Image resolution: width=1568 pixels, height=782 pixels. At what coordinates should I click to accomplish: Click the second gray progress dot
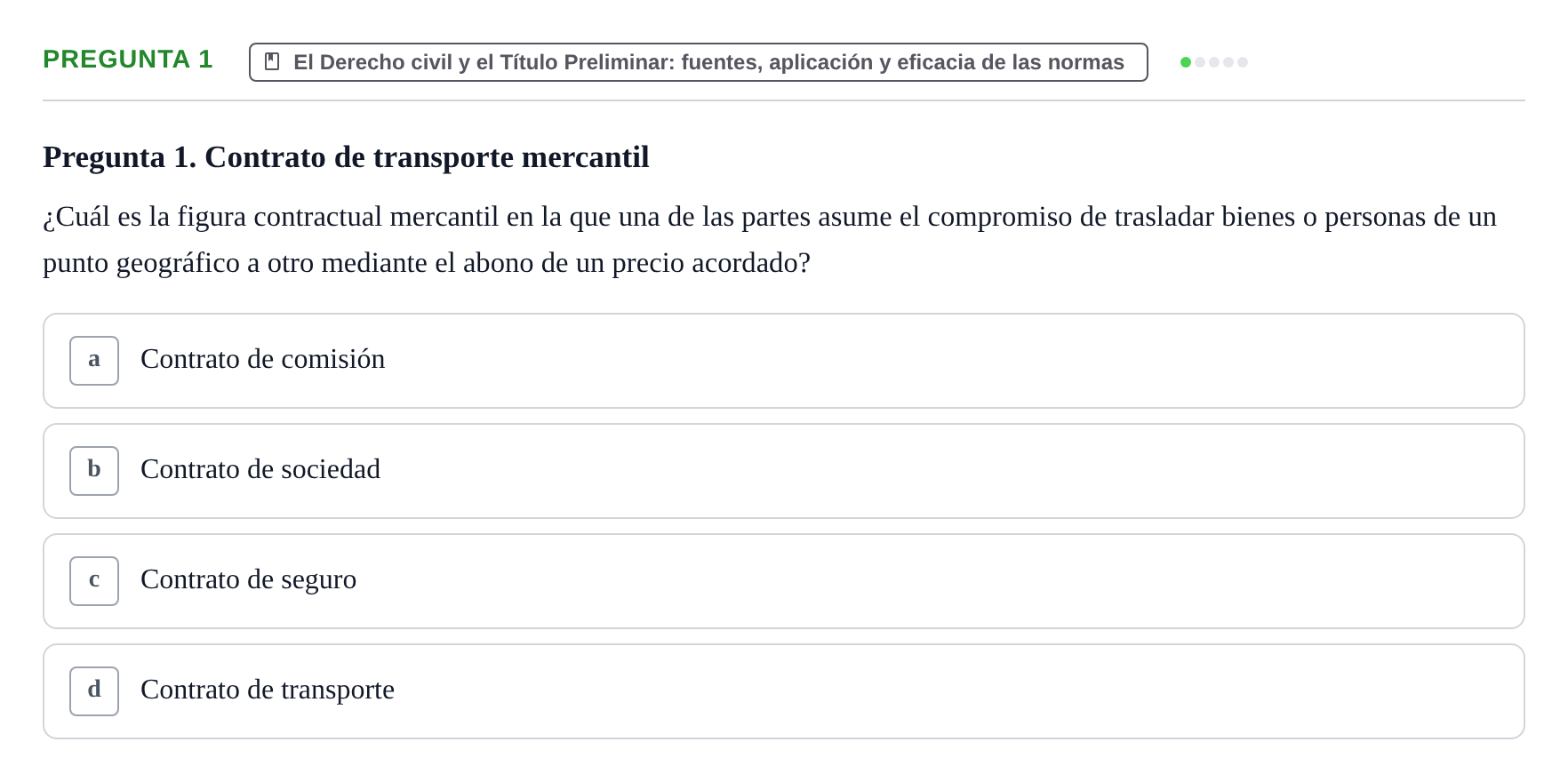[x=1200, y=62]
